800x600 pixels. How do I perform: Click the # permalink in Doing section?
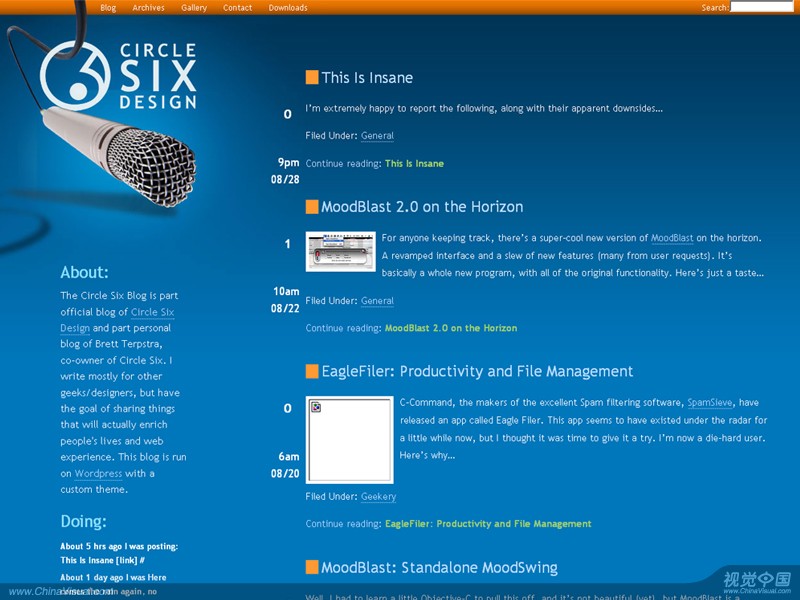tap(142, 560)
